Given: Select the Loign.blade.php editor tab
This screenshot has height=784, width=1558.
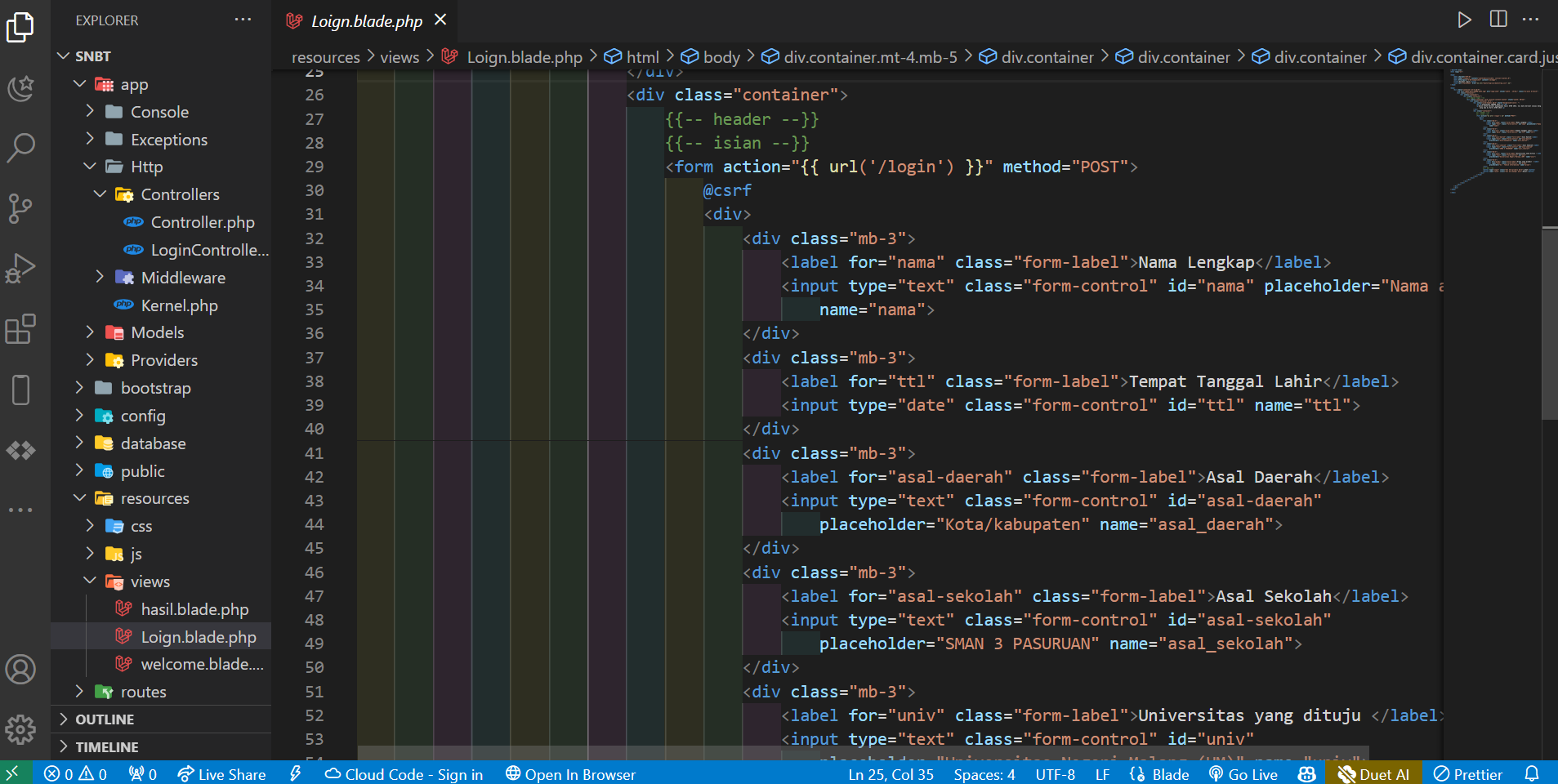Looking at the screenshot, I should (366, 21).
